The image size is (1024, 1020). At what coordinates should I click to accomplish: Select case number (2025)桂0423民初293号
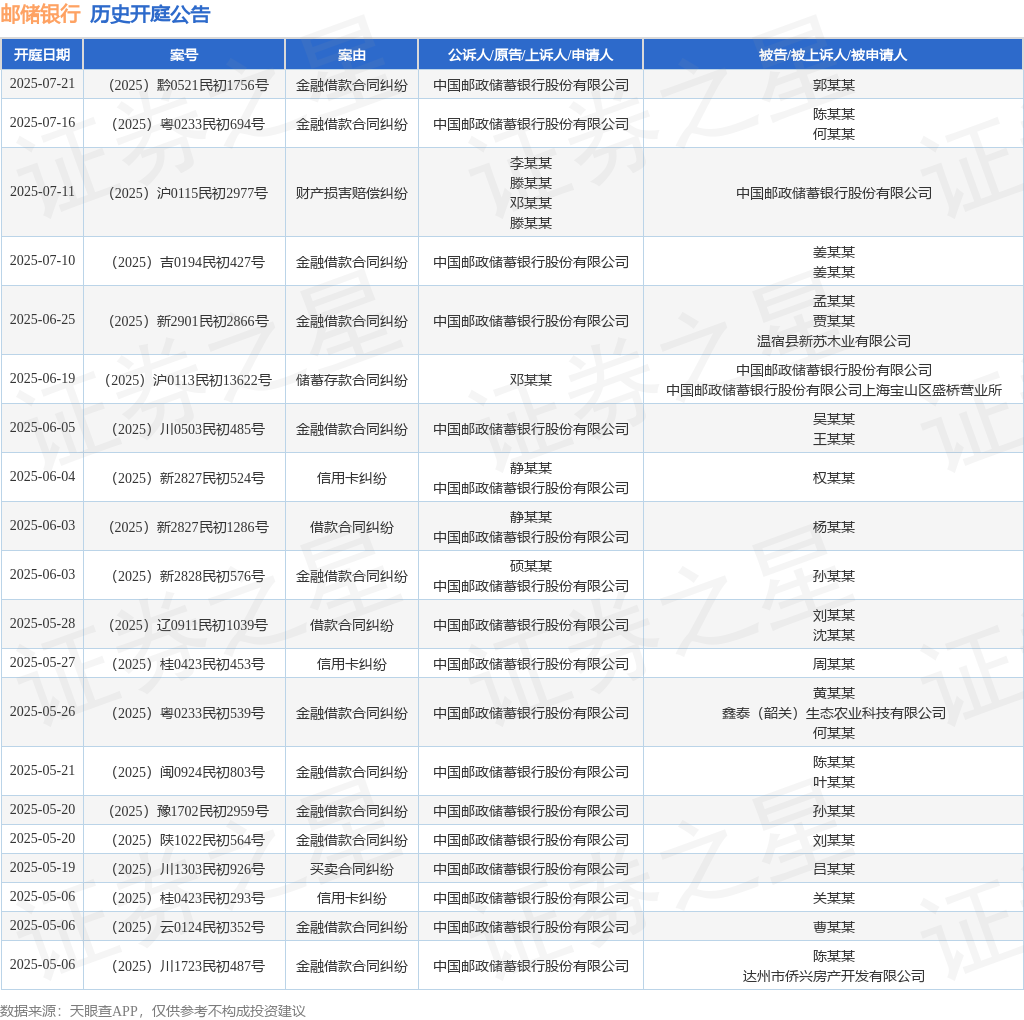(188, 898)
